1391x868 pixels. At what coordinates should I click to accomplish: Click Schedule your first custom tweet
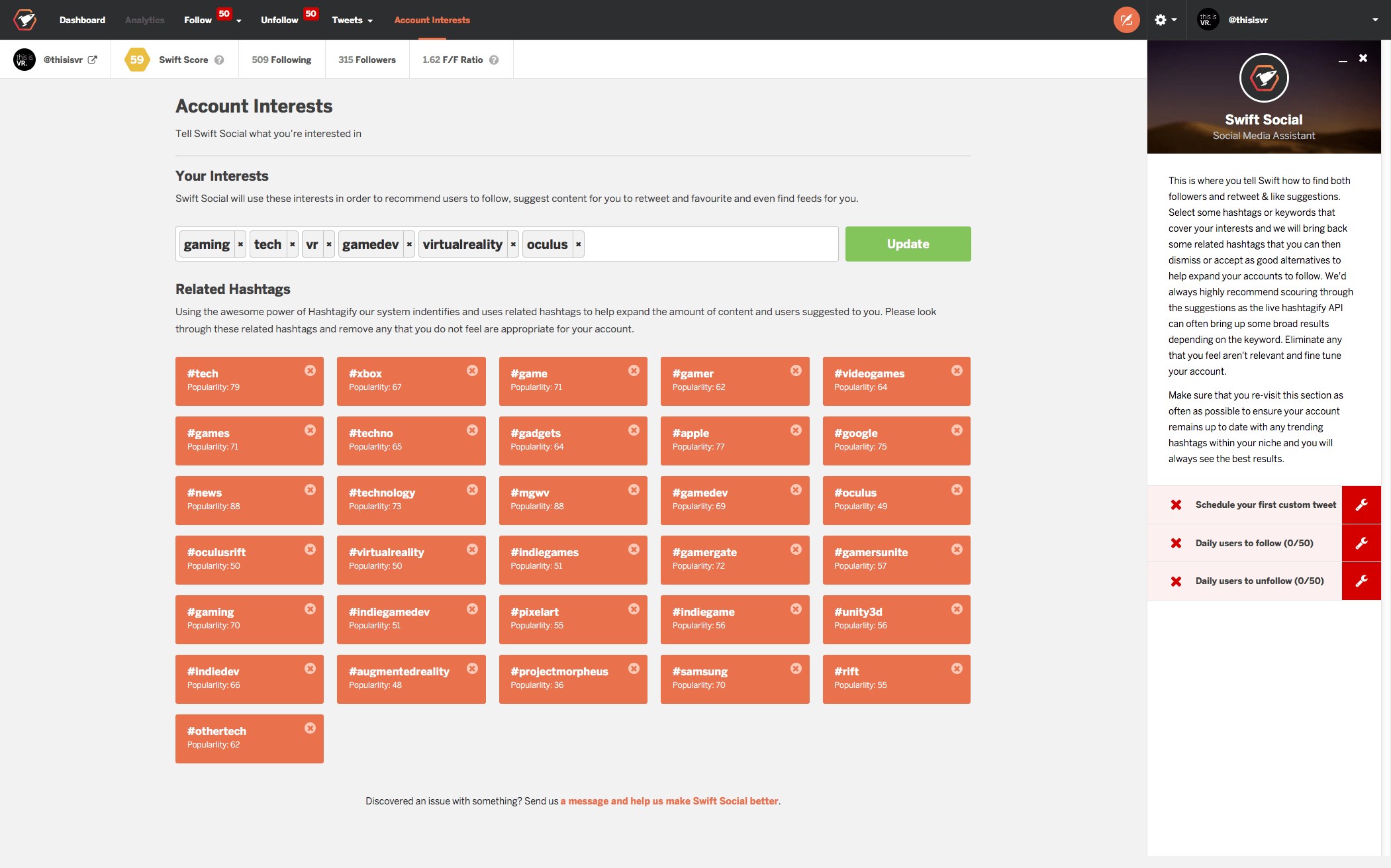click(x=1265, y=505)
